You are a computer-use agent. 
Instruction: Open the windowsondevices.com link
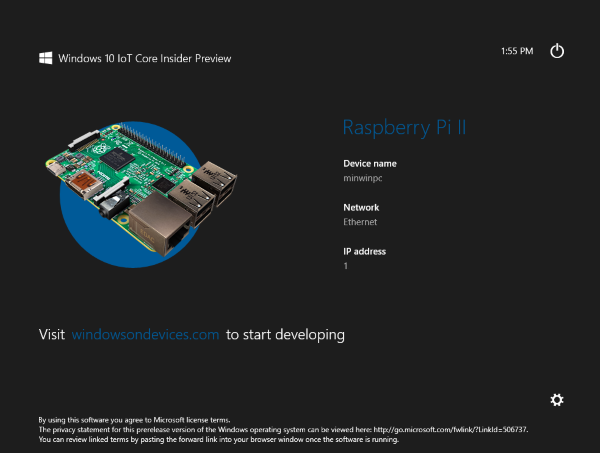[x=145, y=334]
